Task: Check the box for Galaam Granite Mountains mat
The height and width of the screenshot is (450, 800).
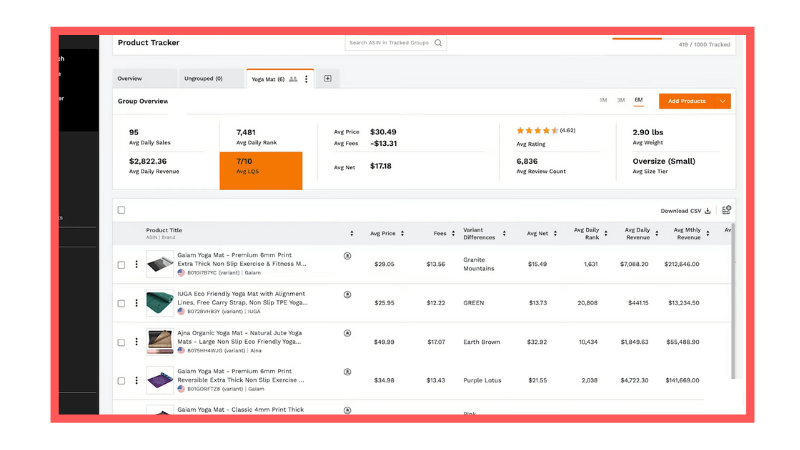Action: click(122, 264)
